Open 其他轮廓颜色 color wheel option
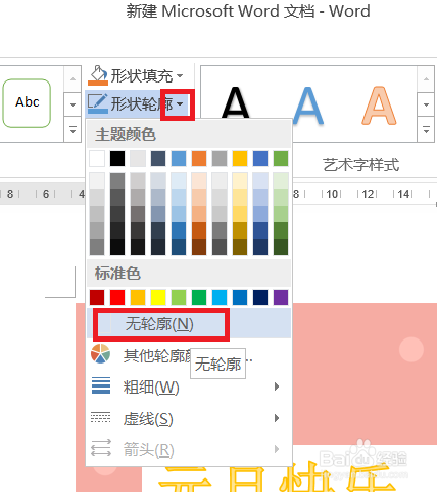 pos(189,355)
